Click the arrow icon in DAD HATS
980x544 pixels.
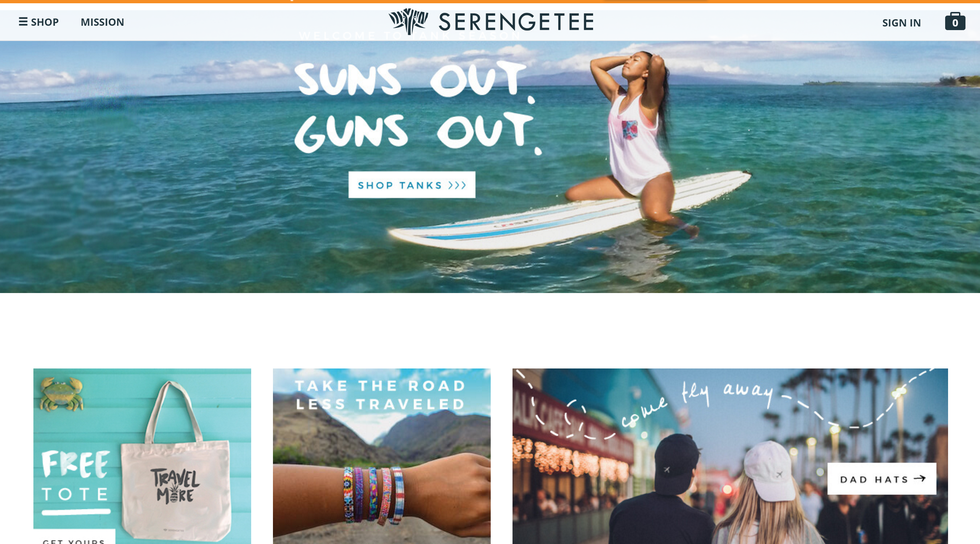pos(919,479)
